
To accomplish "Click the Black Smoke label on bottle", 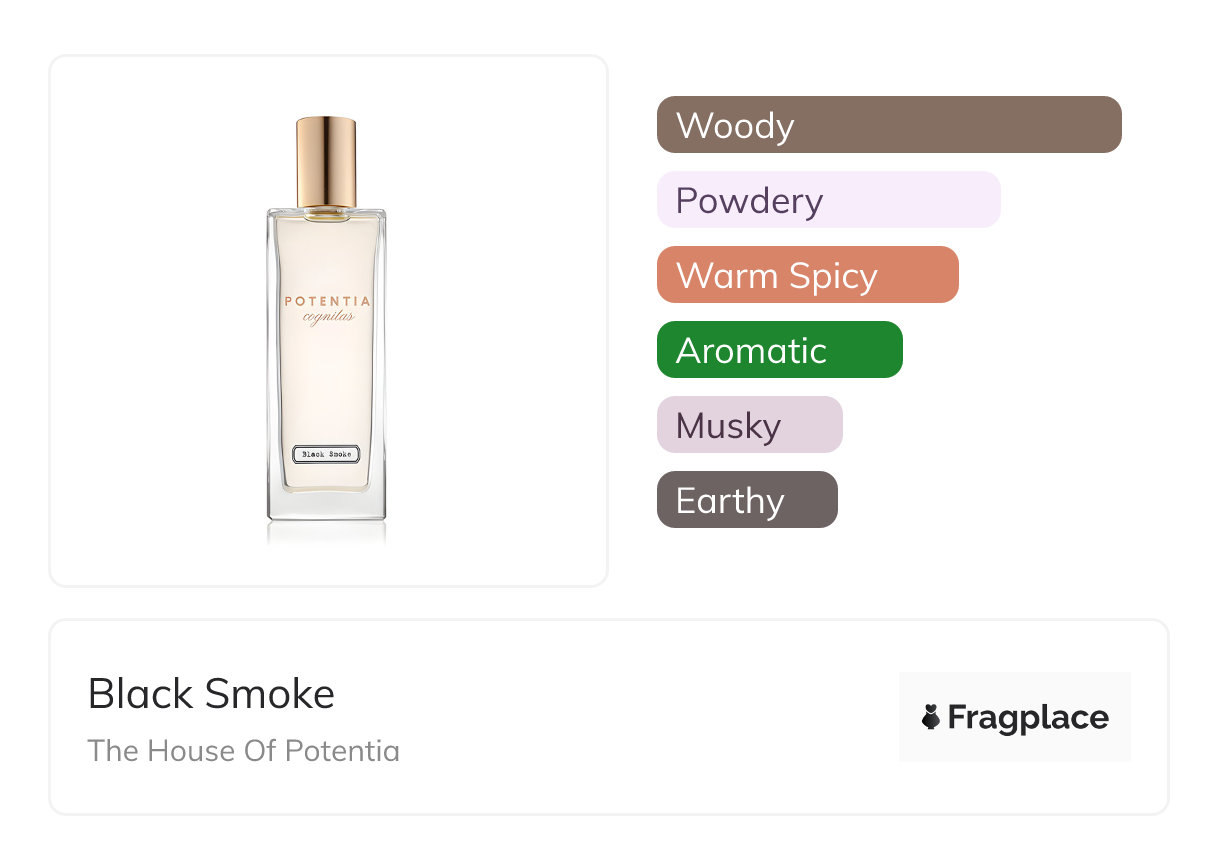I will point(326,454).
